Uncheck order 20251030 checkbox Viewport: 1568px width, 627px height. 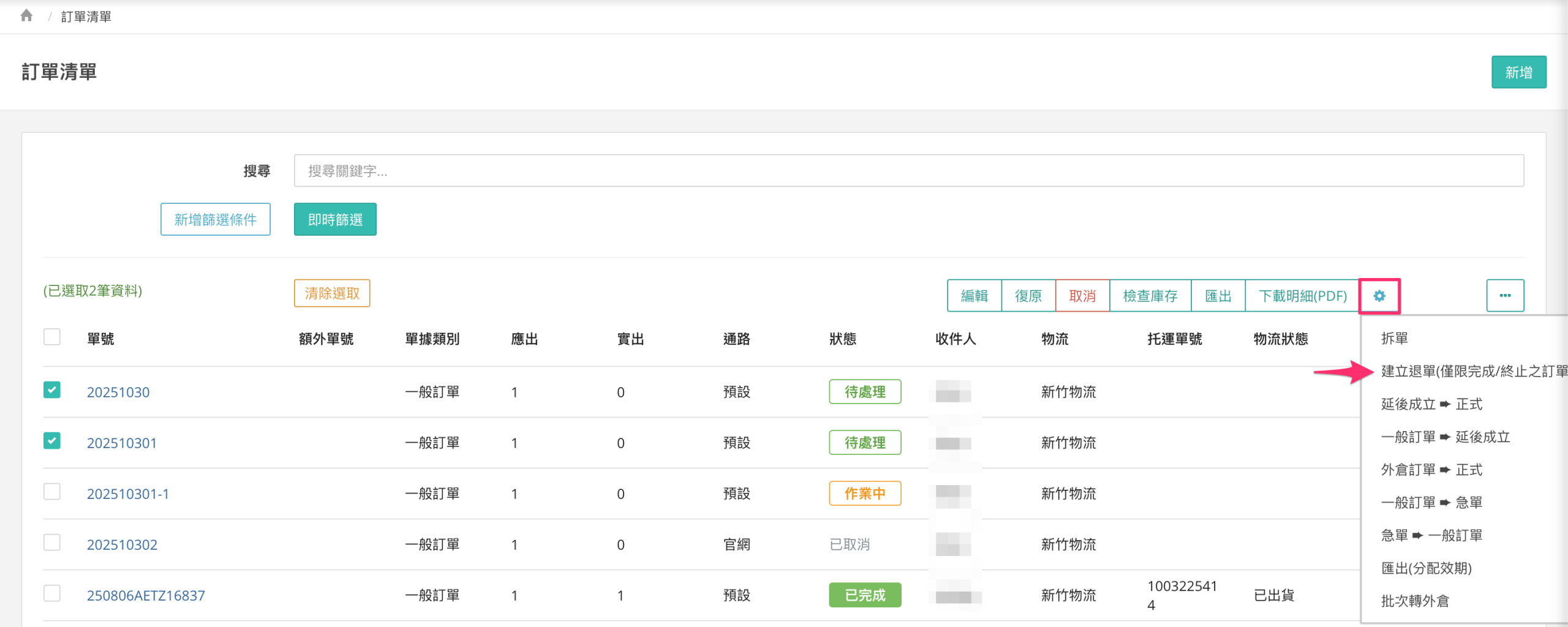point(52,391)
